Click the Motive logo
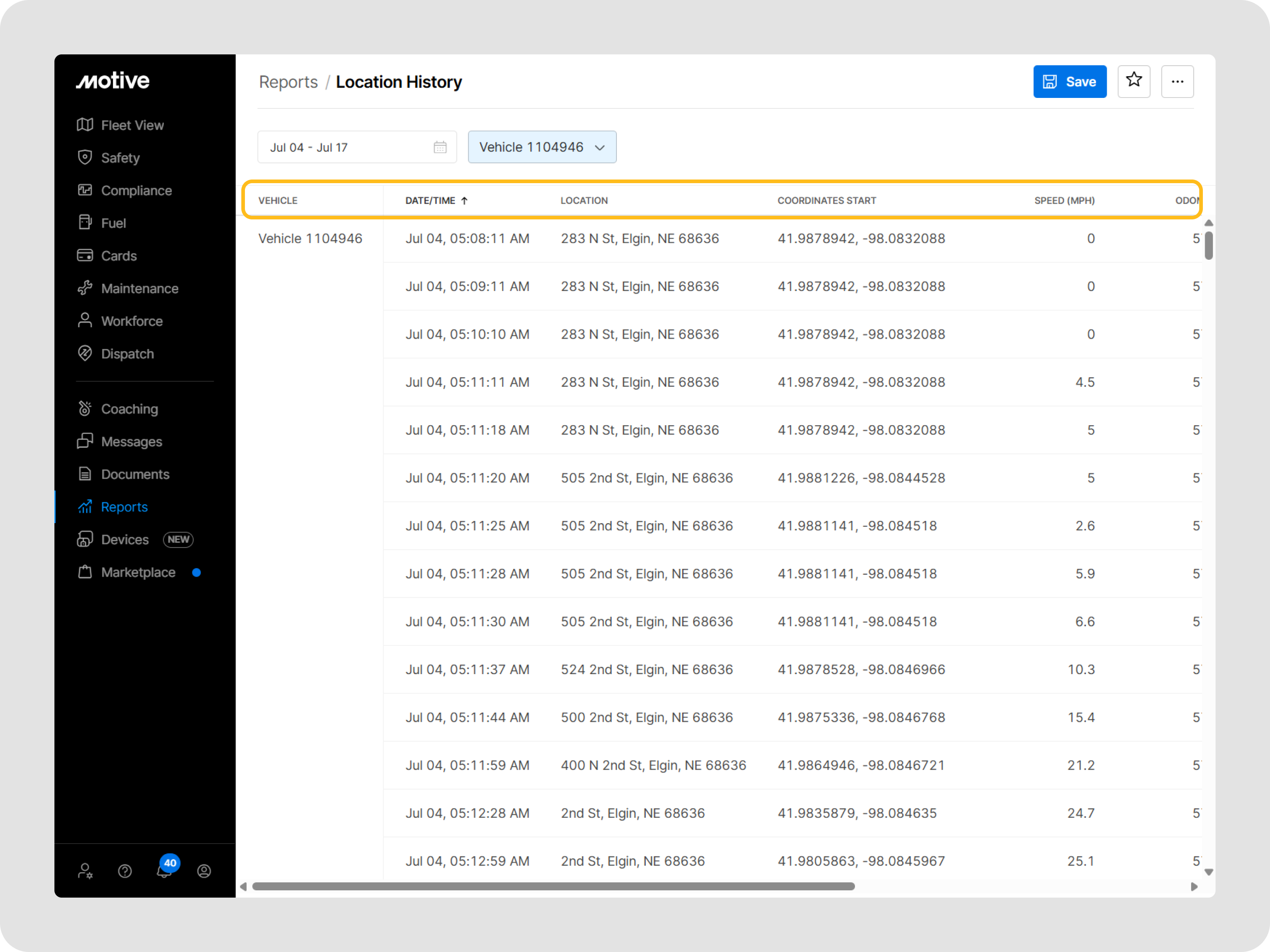The image size is (1270, 952). [x=113, y=81]
